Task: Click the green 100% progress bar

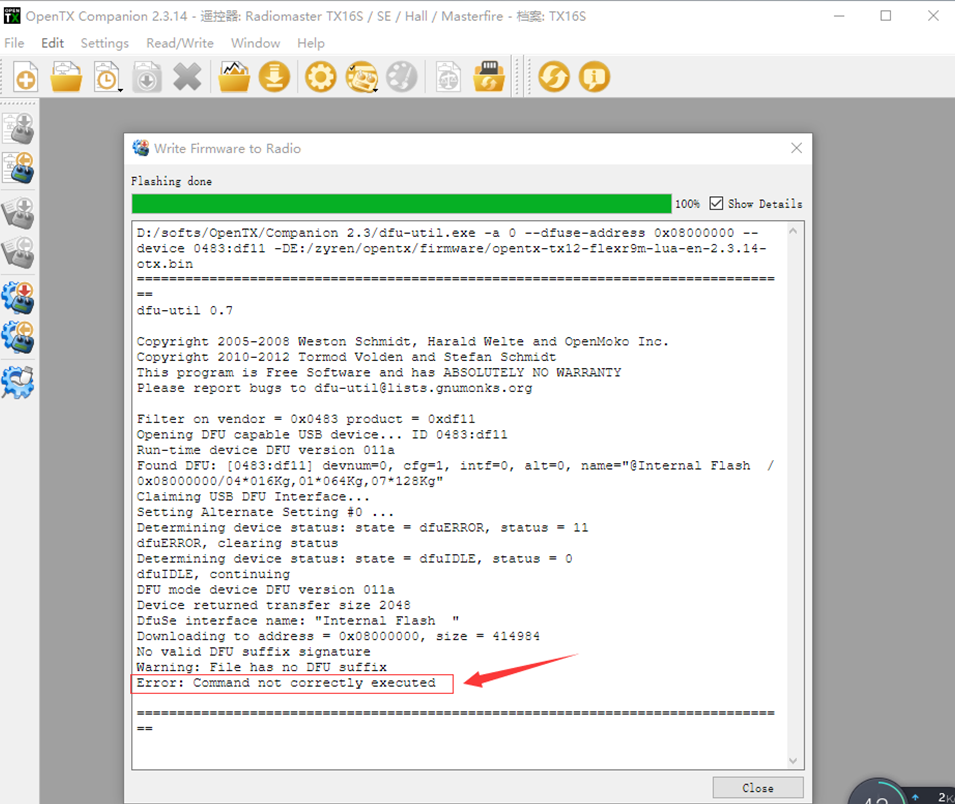Action: click(401, 203)
